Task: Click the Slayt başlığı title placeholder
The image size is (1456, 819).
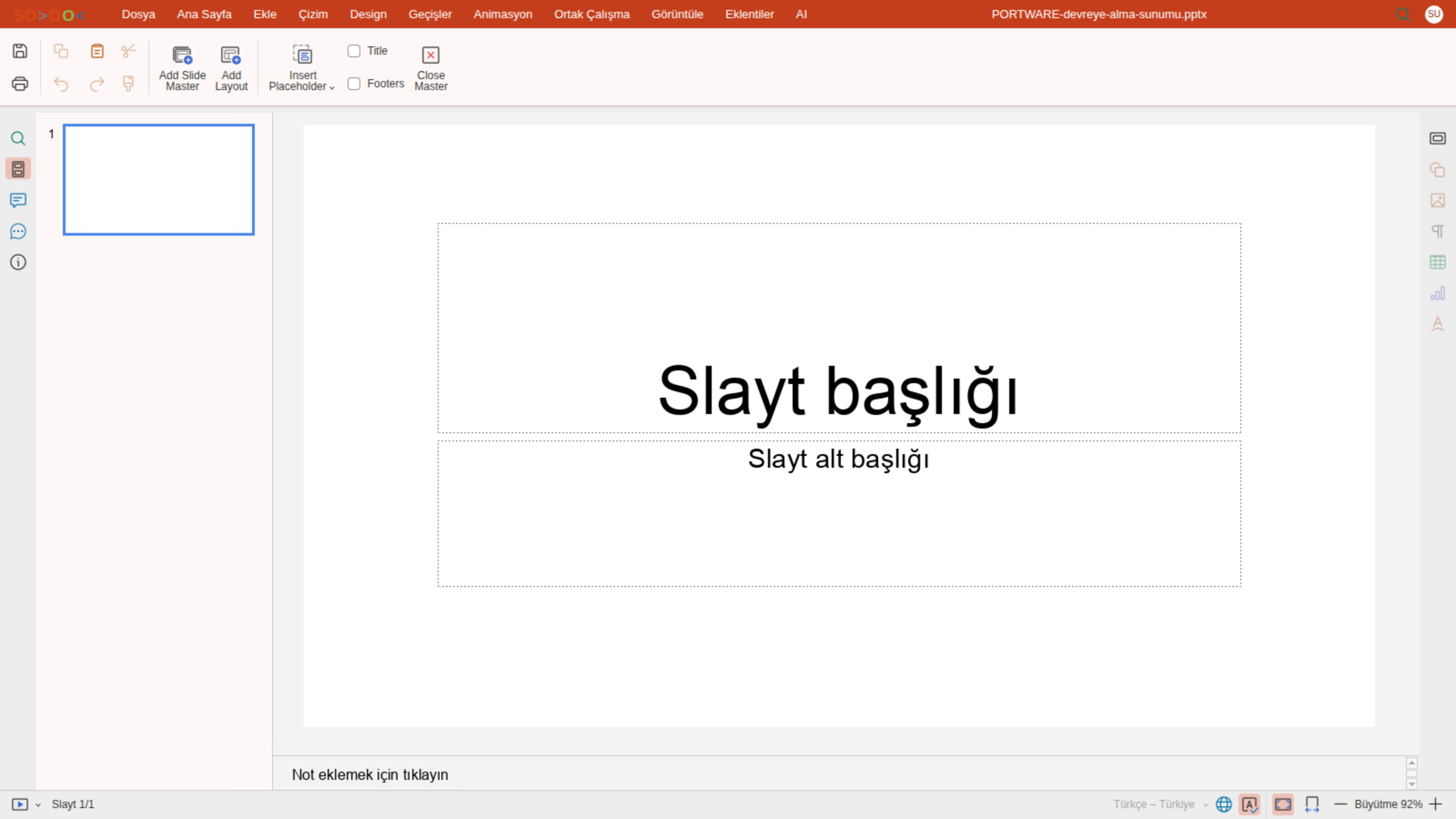Action: pyautogui.click(x=839, y=328)
